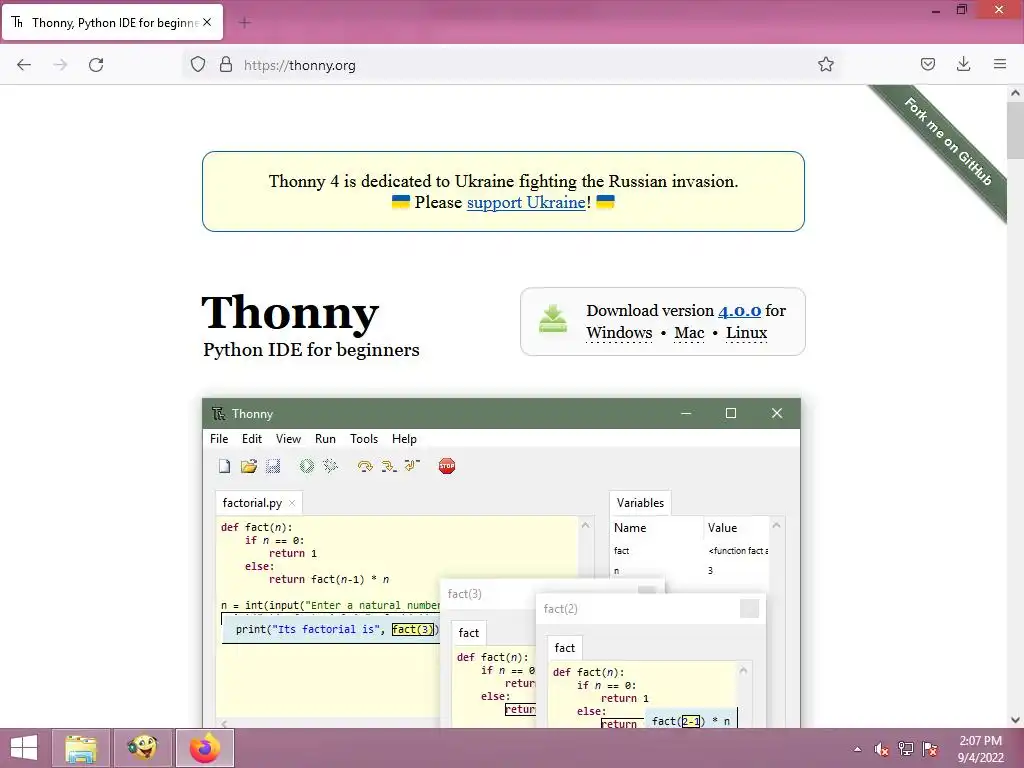1024x768 pixels.
Task: Click the red Stop sign icon
Action: 447,466
